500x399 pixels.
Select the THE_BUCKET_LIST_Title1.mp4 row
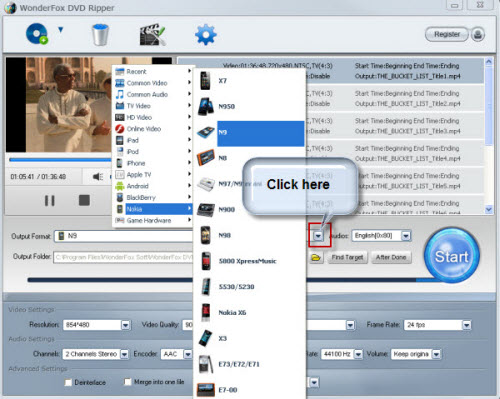pyautogui.click(x=330, y=71)
